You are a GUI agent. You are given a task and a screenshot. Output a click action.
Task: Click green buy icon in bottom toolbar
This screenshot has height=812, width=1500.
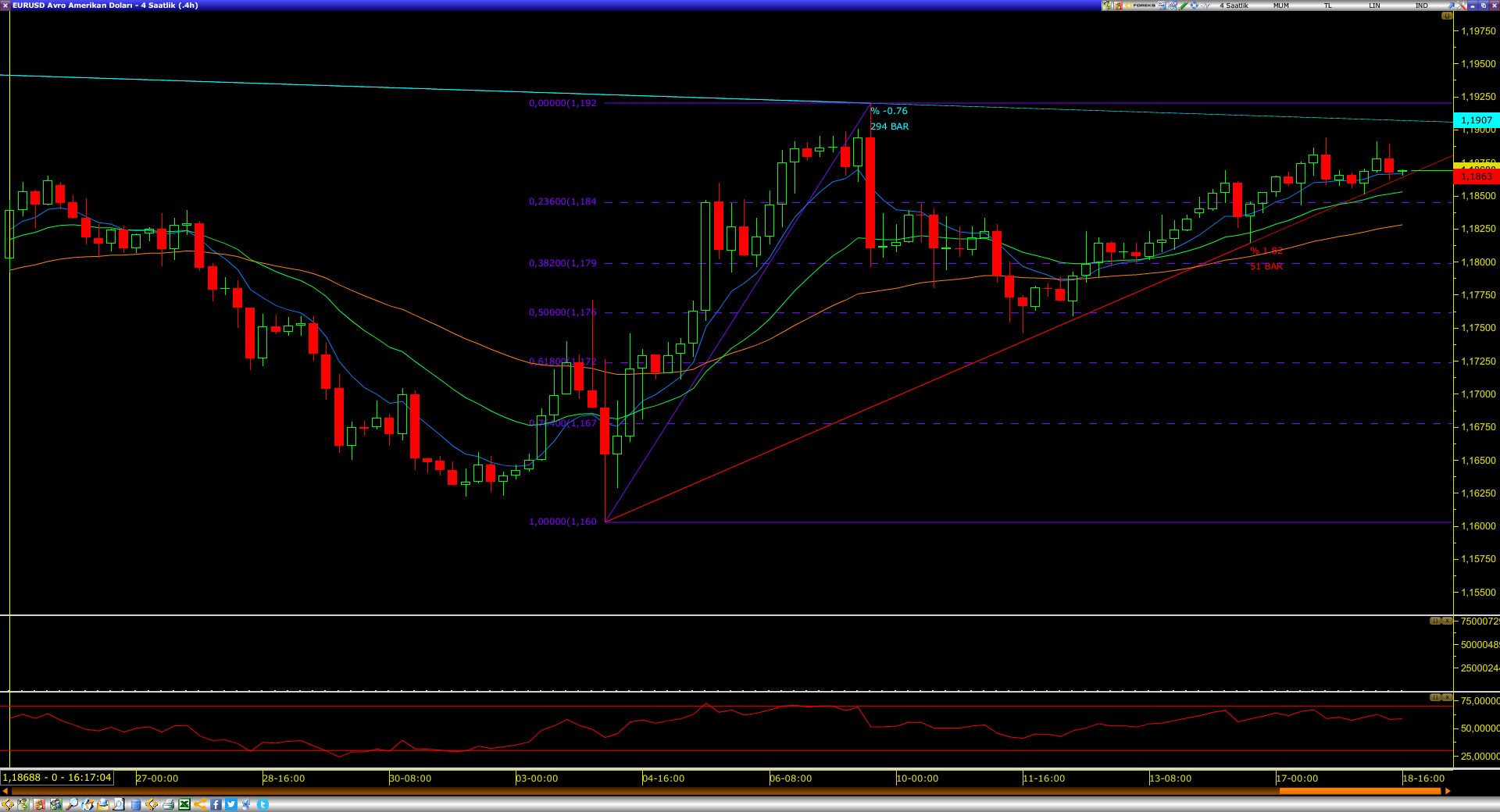23,804
